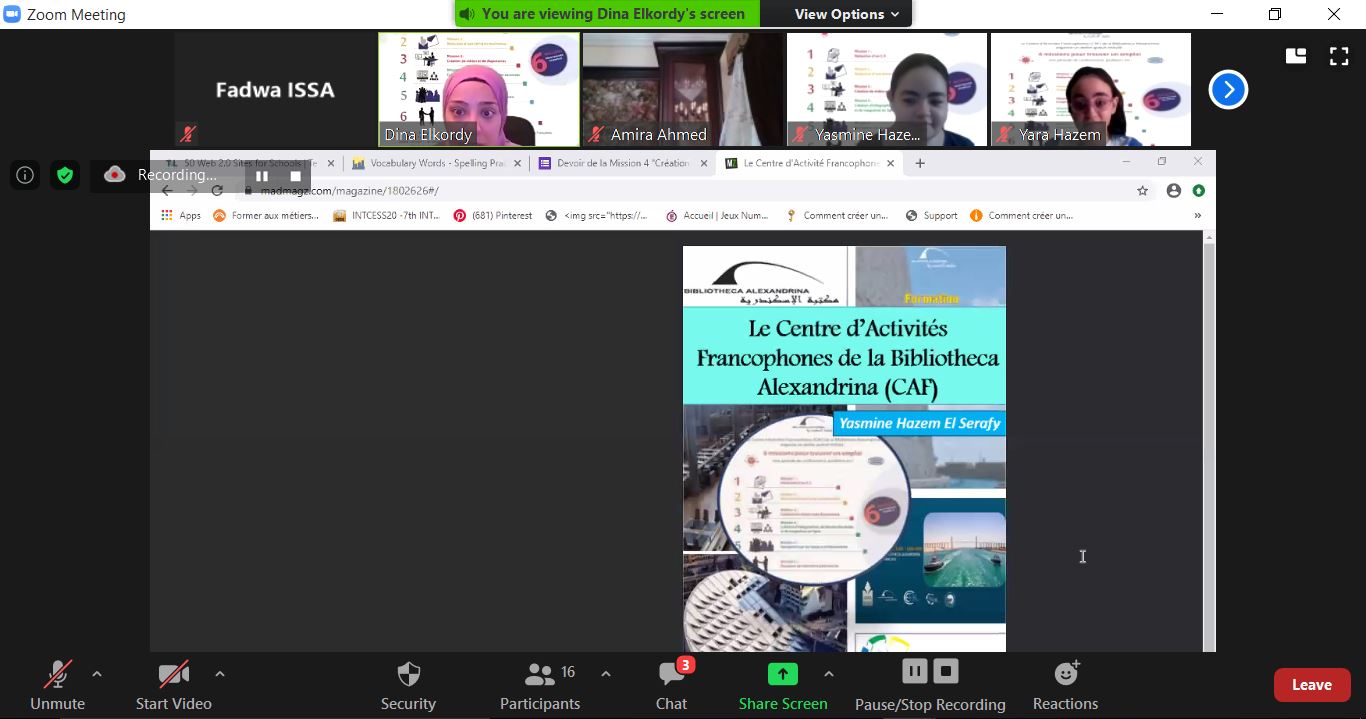
Task: Open the View Options dropdown
Action: [846, 14]
